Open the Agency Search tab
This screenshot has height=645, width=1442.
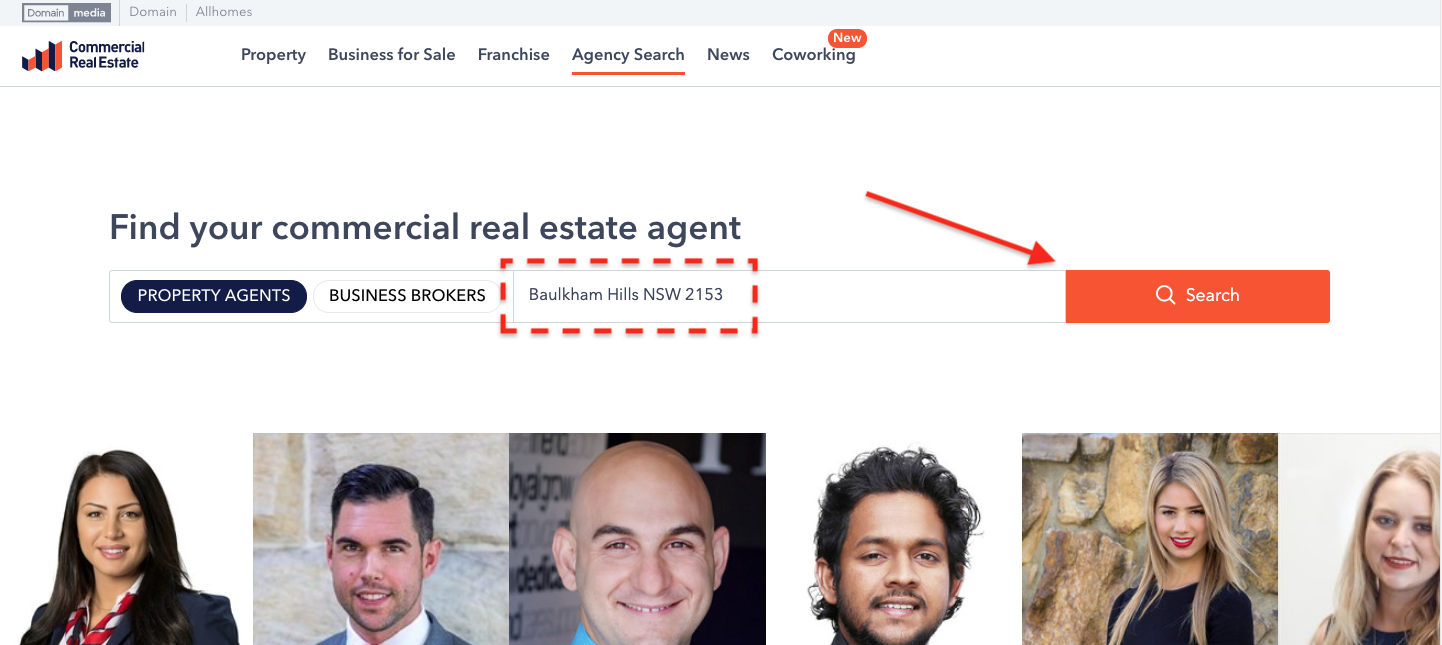tap(628, 55)
